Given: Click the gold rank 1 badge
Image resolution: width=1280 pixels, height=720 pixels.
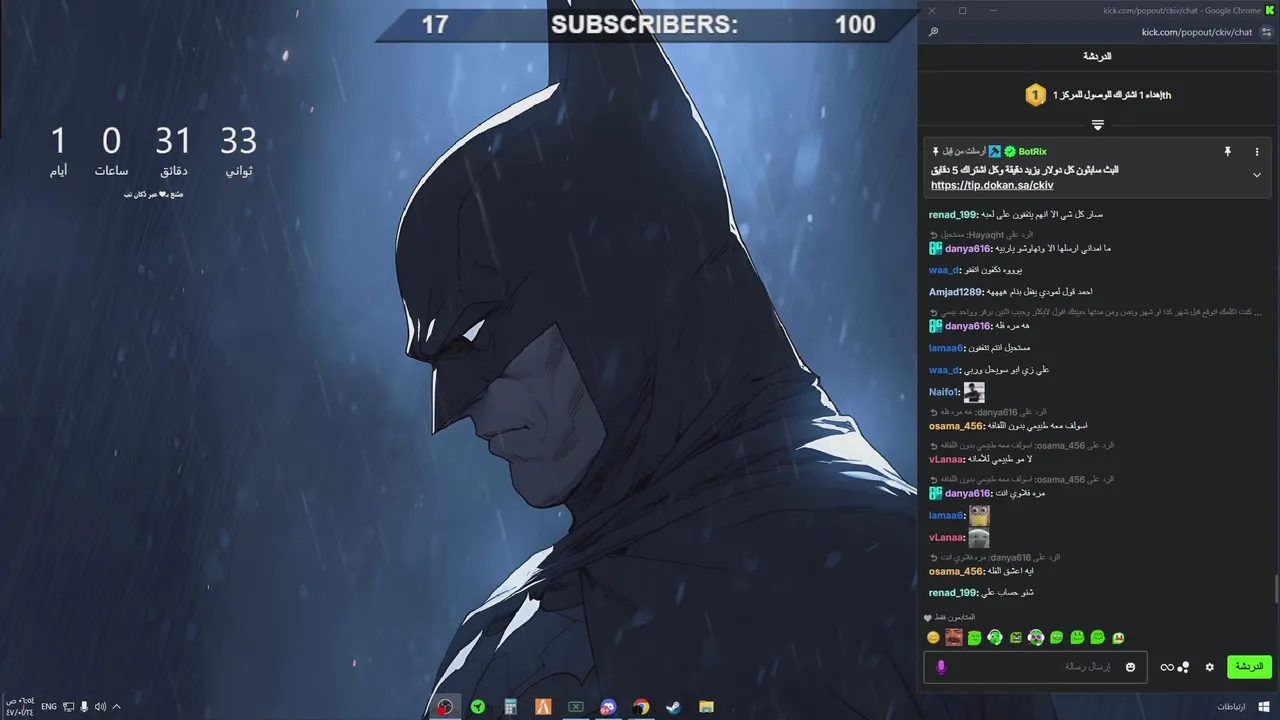Looking at the screenshot, I should click(x=1036, y=95).
